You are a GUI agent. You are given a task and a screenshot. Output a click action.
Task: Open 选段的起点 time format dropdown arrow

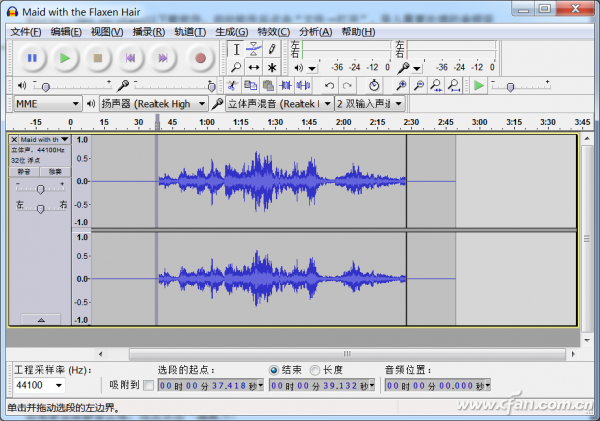click(261, 385)
